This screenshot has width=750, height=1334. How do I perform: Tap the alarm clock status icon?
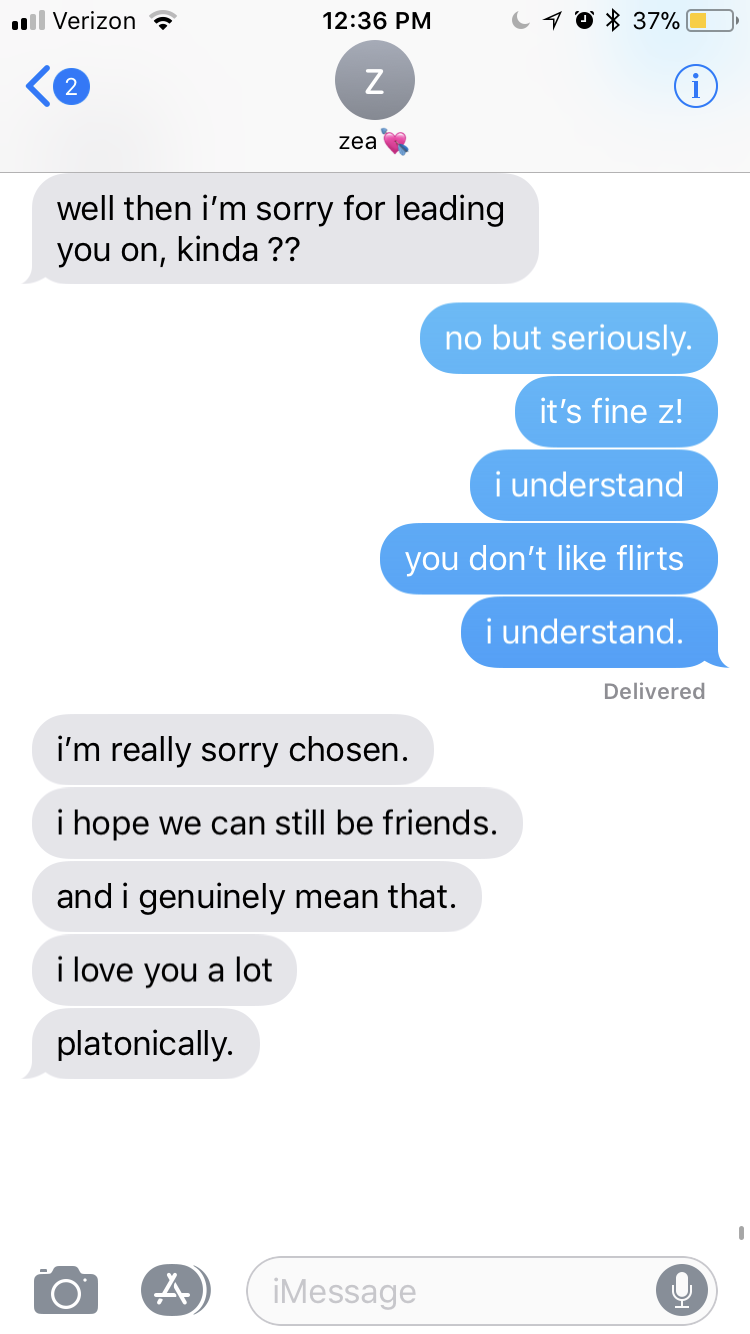[x=585, y=20]
